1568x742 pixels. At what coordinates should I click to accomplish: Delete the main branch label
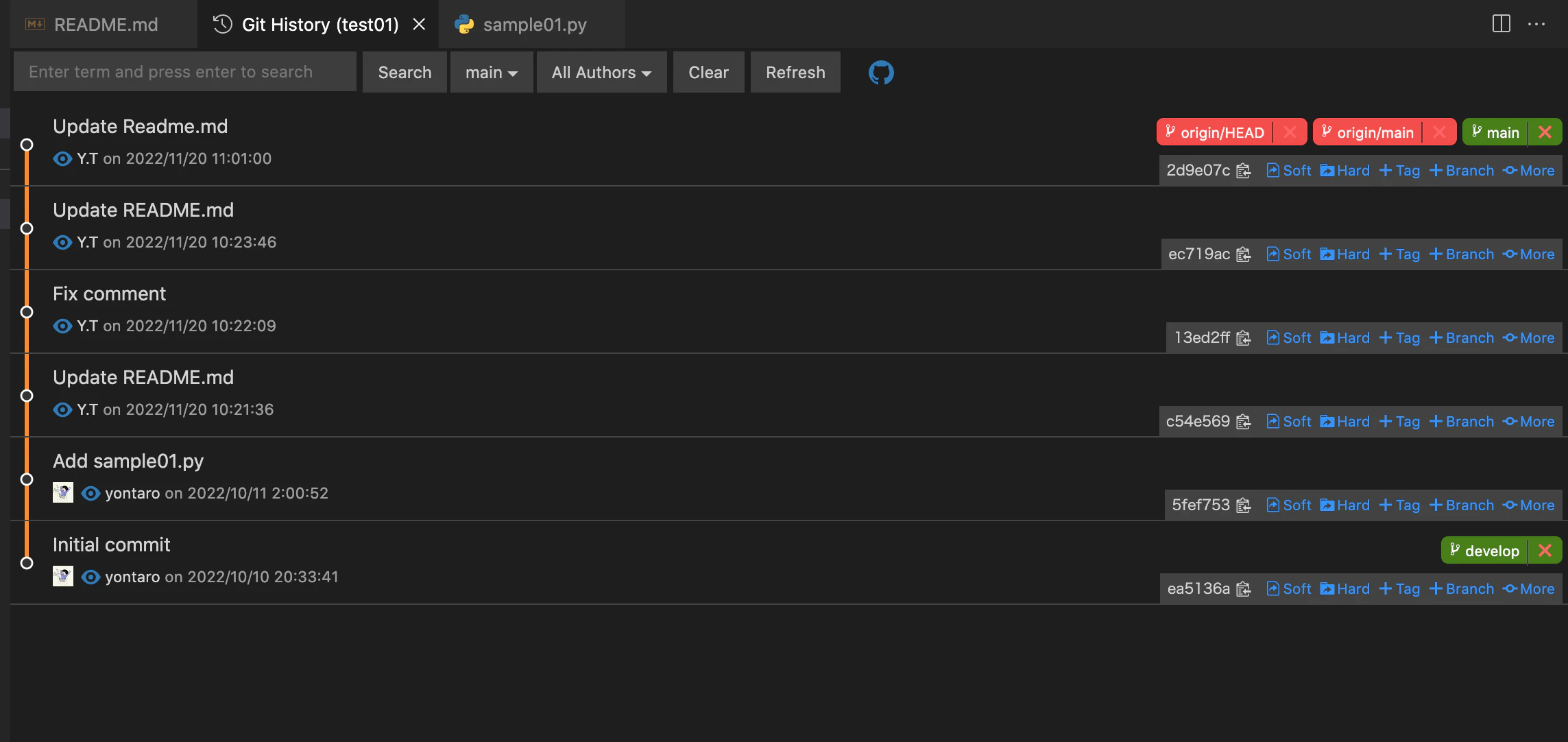(x=1545, y=132)
